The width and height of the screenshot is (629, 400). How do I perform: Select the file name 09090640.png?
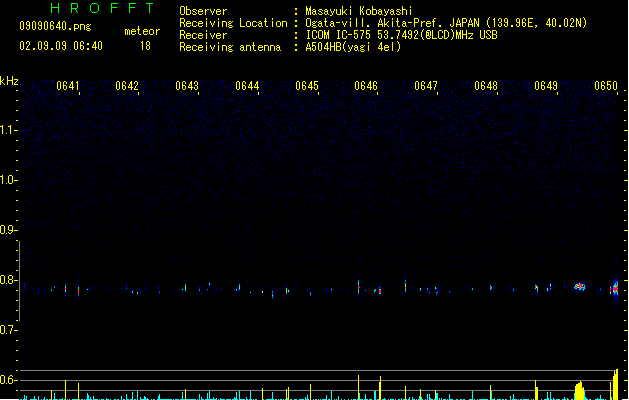[55, 26]
